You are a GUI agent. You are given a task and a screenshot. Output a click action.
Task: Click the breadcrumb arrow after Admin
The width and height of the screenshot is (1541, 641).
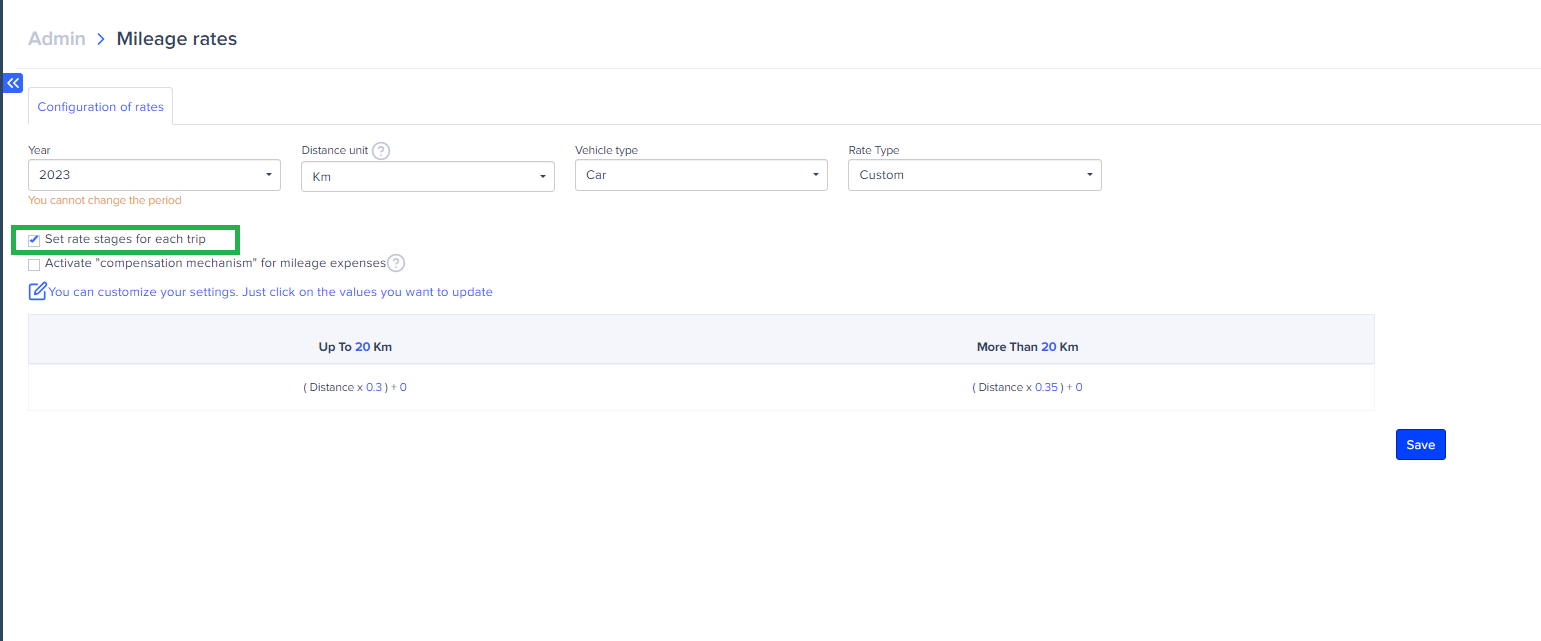tap(101, 39)
